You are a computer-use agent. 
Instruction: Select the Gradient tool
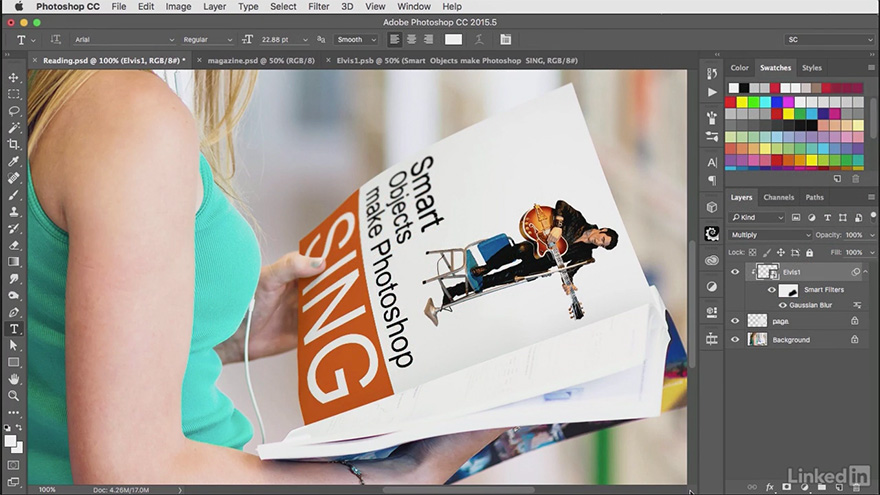(13, 262)
